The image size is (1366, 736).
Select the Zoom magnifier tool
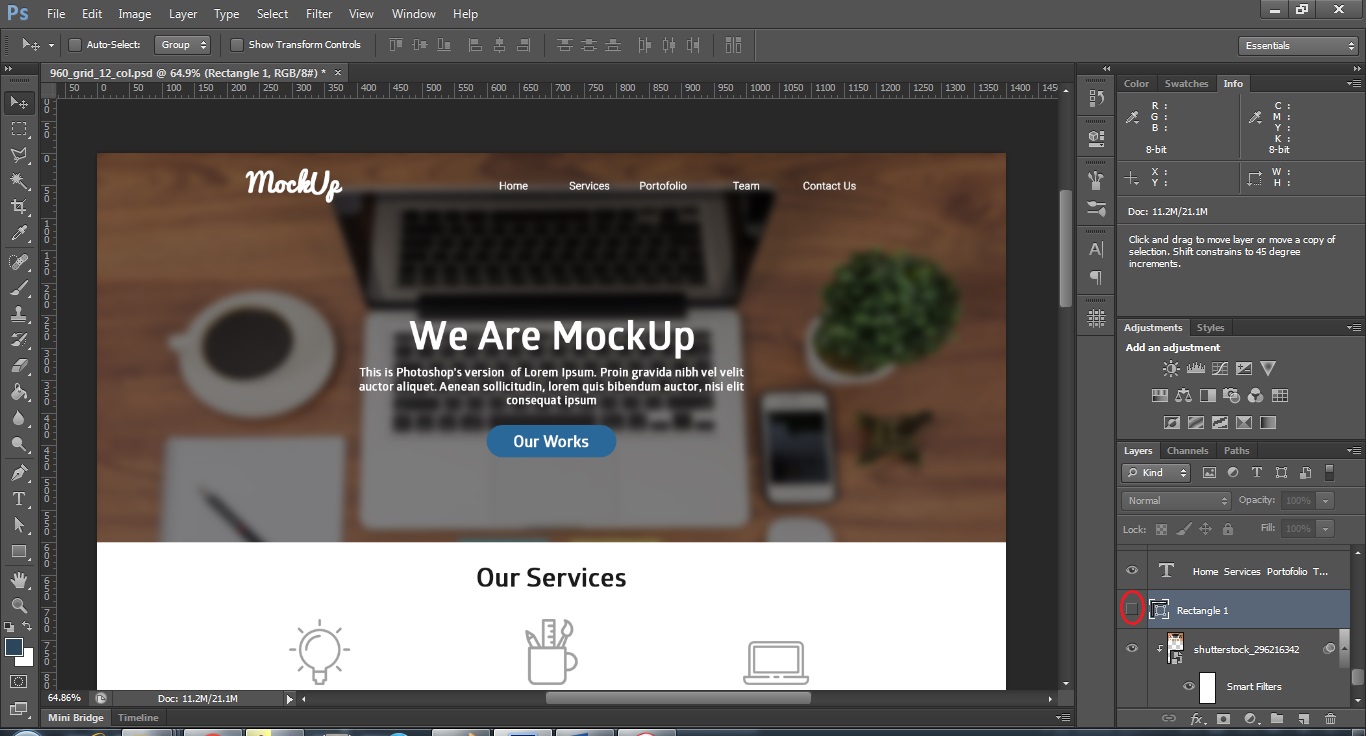19,605
